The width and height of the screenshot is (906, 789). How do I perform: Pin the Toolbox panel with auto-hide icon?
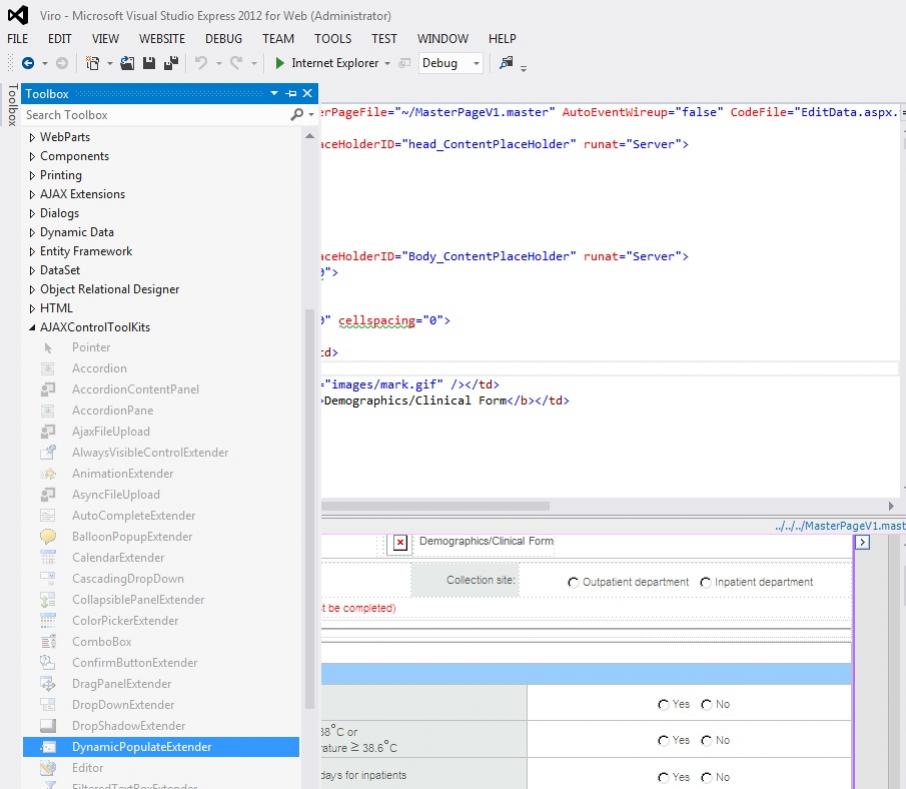click(x=291, y=94)
